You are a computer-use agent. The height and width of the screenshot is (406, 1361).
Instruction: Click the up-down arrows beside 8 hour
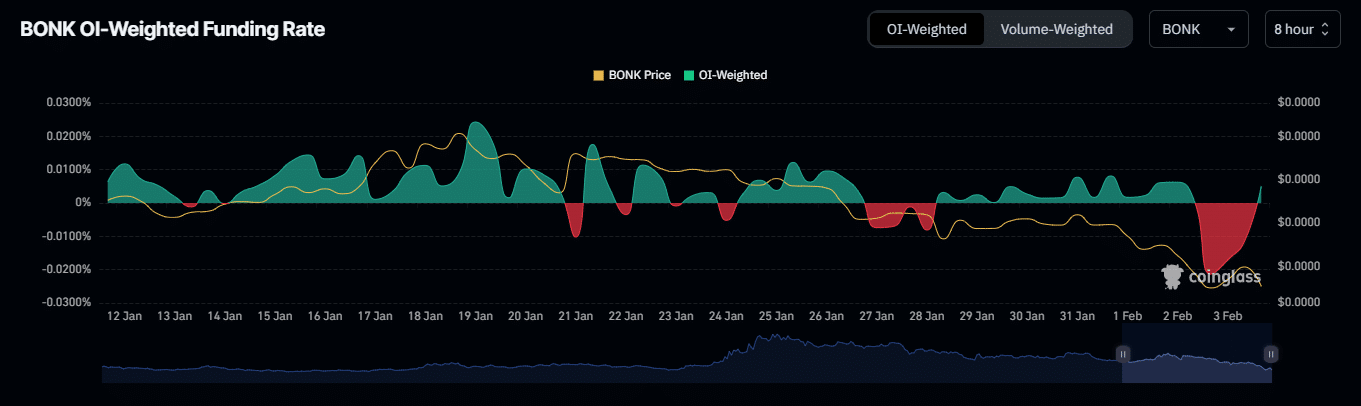(x=1325, y=30)
